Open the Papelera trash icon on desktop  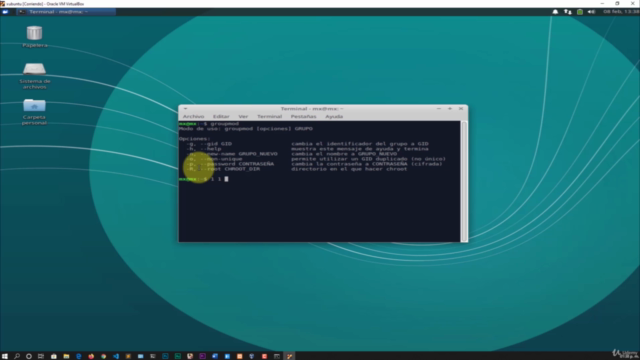(x=34, y=33)
